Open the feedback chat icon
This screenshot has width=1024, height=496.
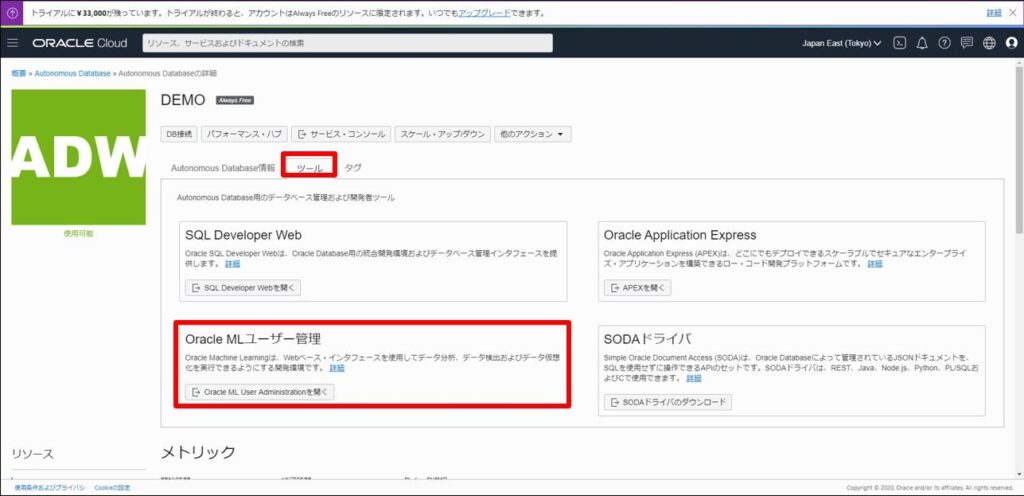tap(966, 43)
